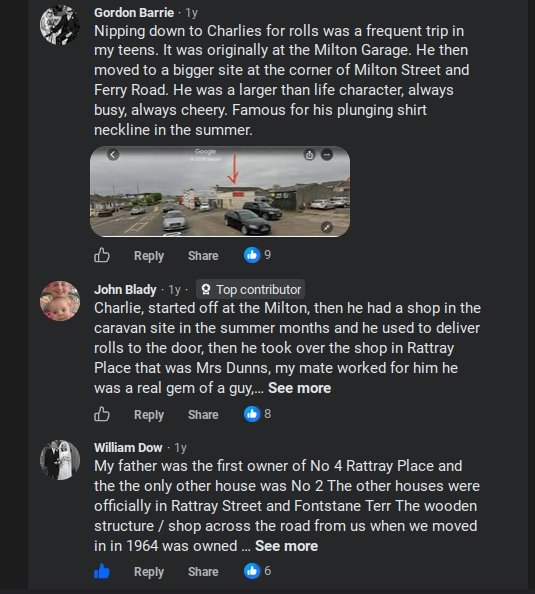Open John Blady's profile name link

(x=125, y=290)
